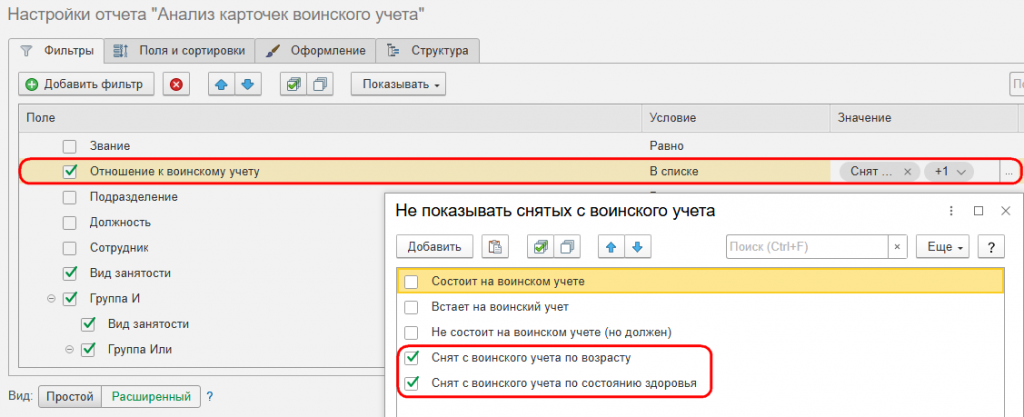Viewport: 1024px width, 417px height.
Task: Uncheck all values icon in dialog toolbar
Action: 567,247
